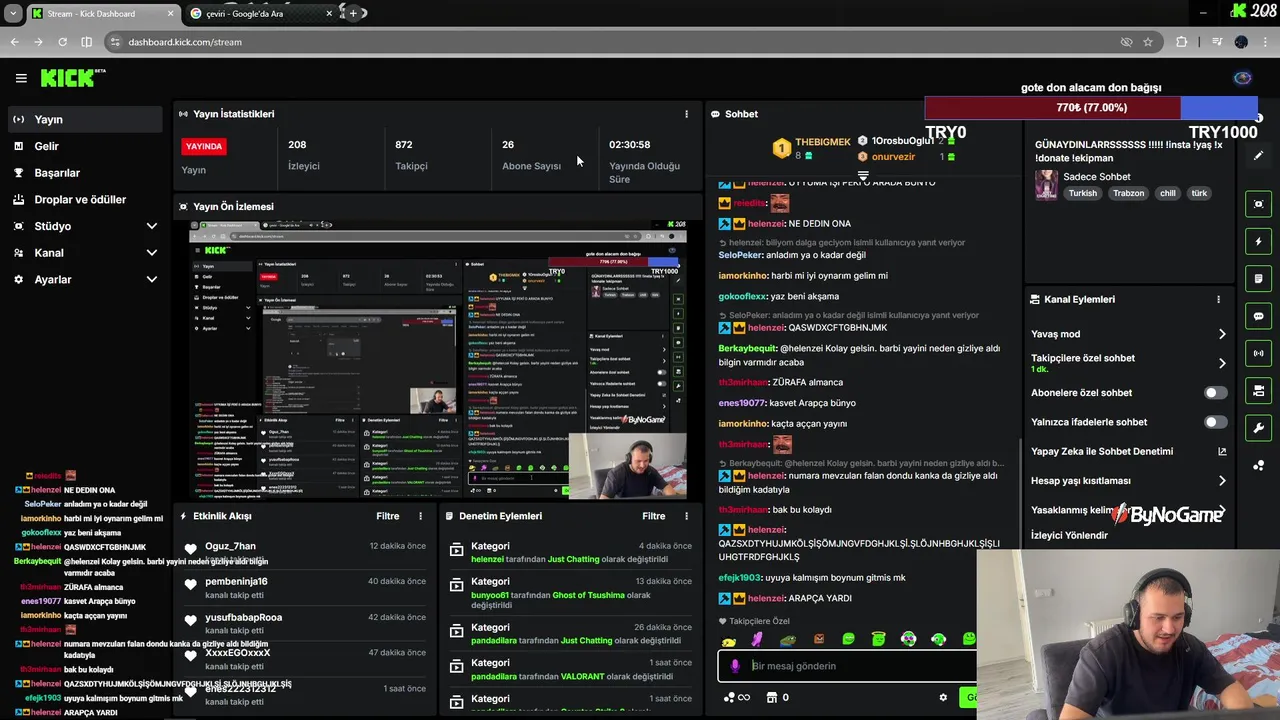Image resolution: width=1280 pixels, height=720 pixels.
Task: Click the chill tag
Action: tap(1168, 193)
